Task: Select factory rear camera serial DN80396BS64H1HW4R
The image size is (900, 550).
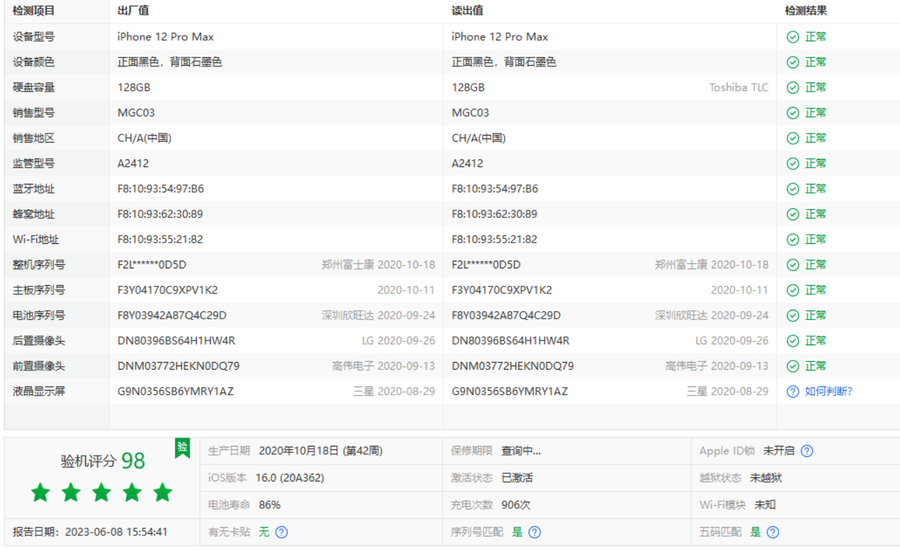Action: point(176,340)
